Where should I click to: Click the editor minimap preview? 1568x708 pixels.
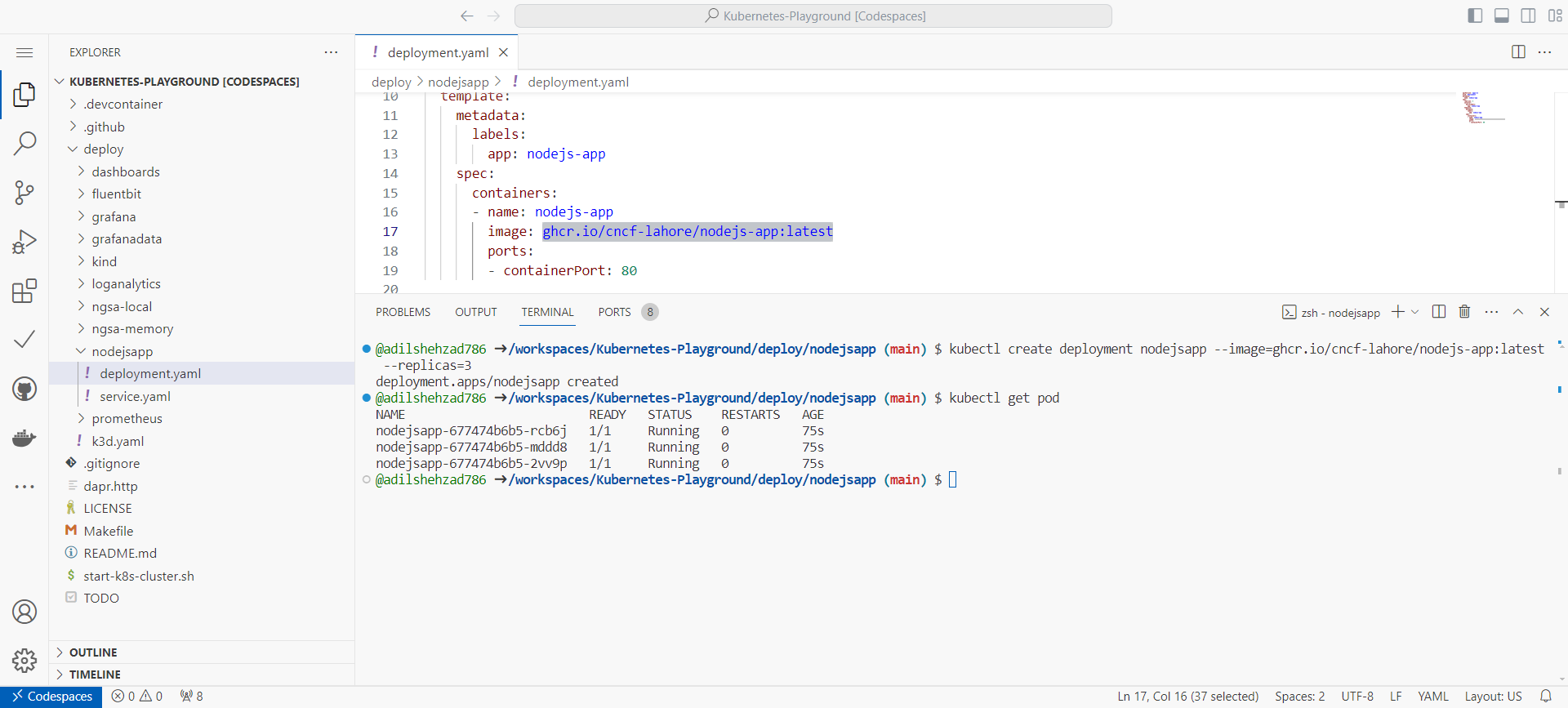pos(1482,108)
